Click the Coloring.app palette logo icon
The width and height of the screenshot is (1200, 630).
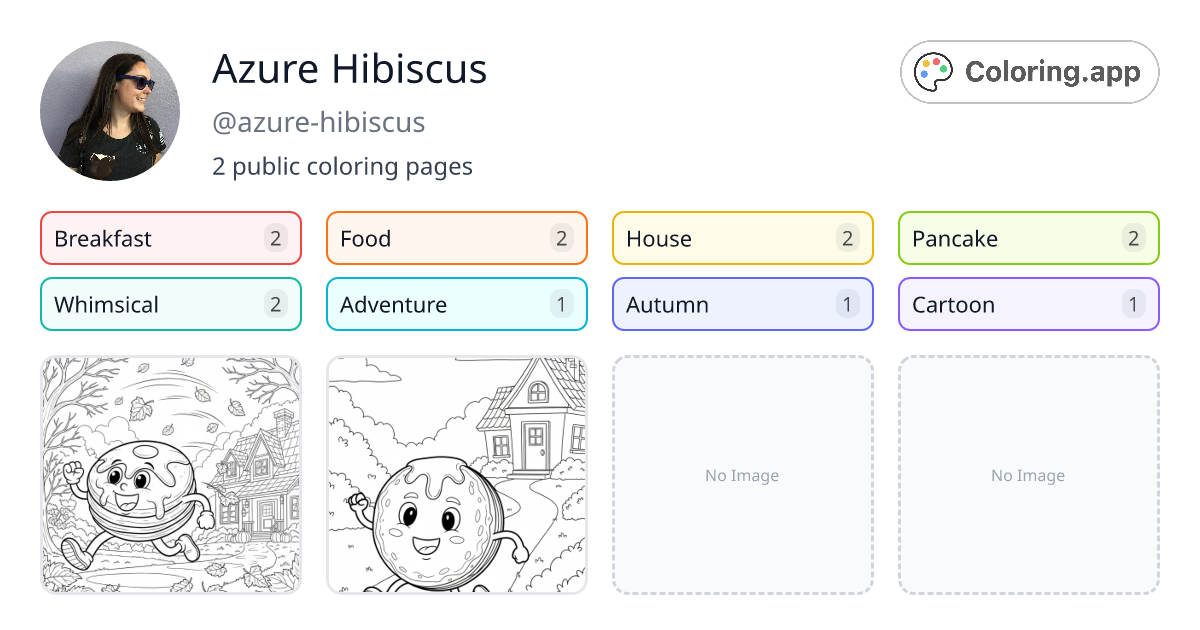pyautogui.click(x=933, y=71)
